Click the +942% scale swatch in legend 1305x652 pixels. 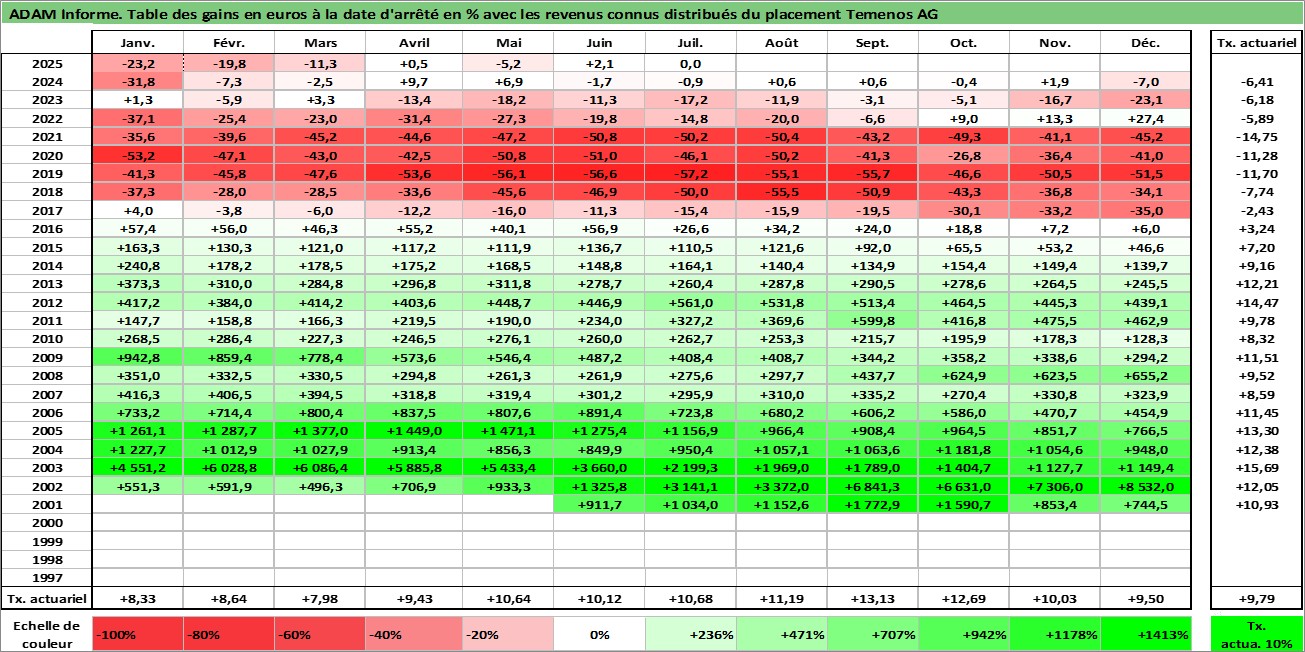[x=964, y=634]
